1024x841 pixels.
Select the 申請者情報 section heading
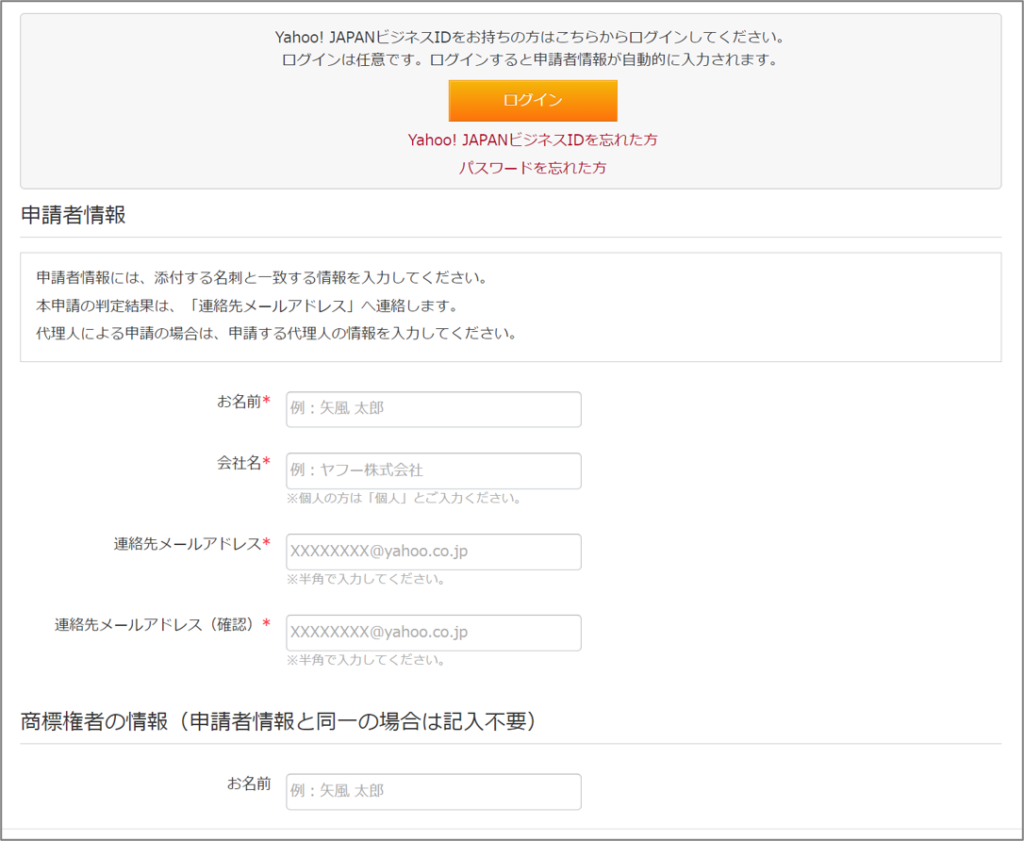[73, 215]
